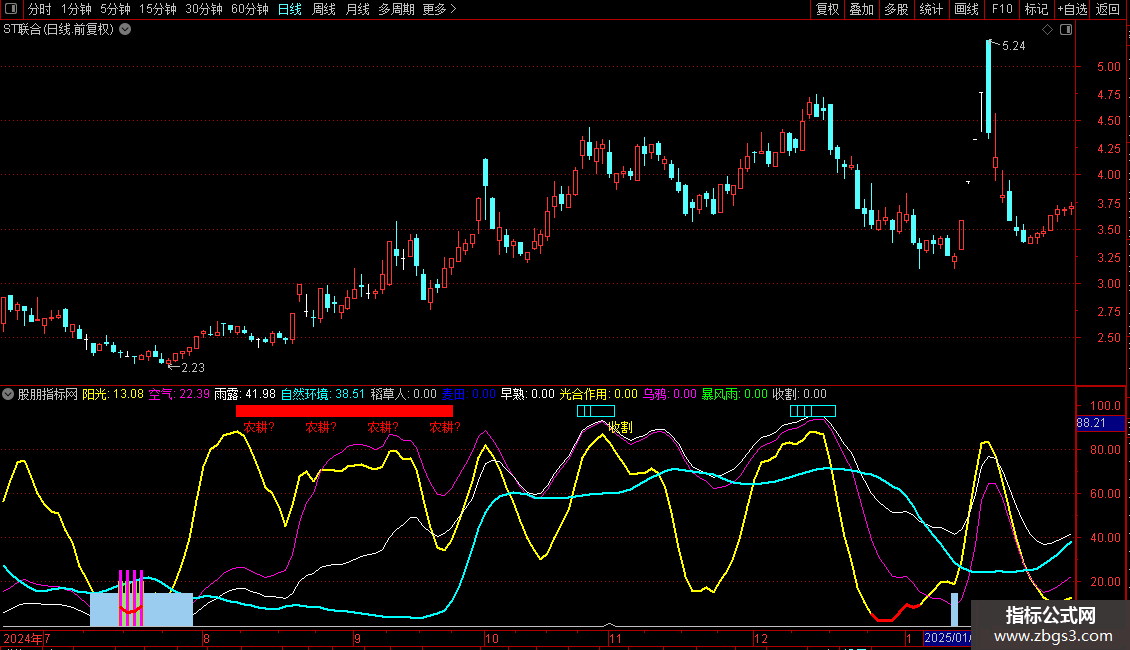Click the 返回 back button
The width and height of the screenshot is (1130, 650).
click(1108, 9)
